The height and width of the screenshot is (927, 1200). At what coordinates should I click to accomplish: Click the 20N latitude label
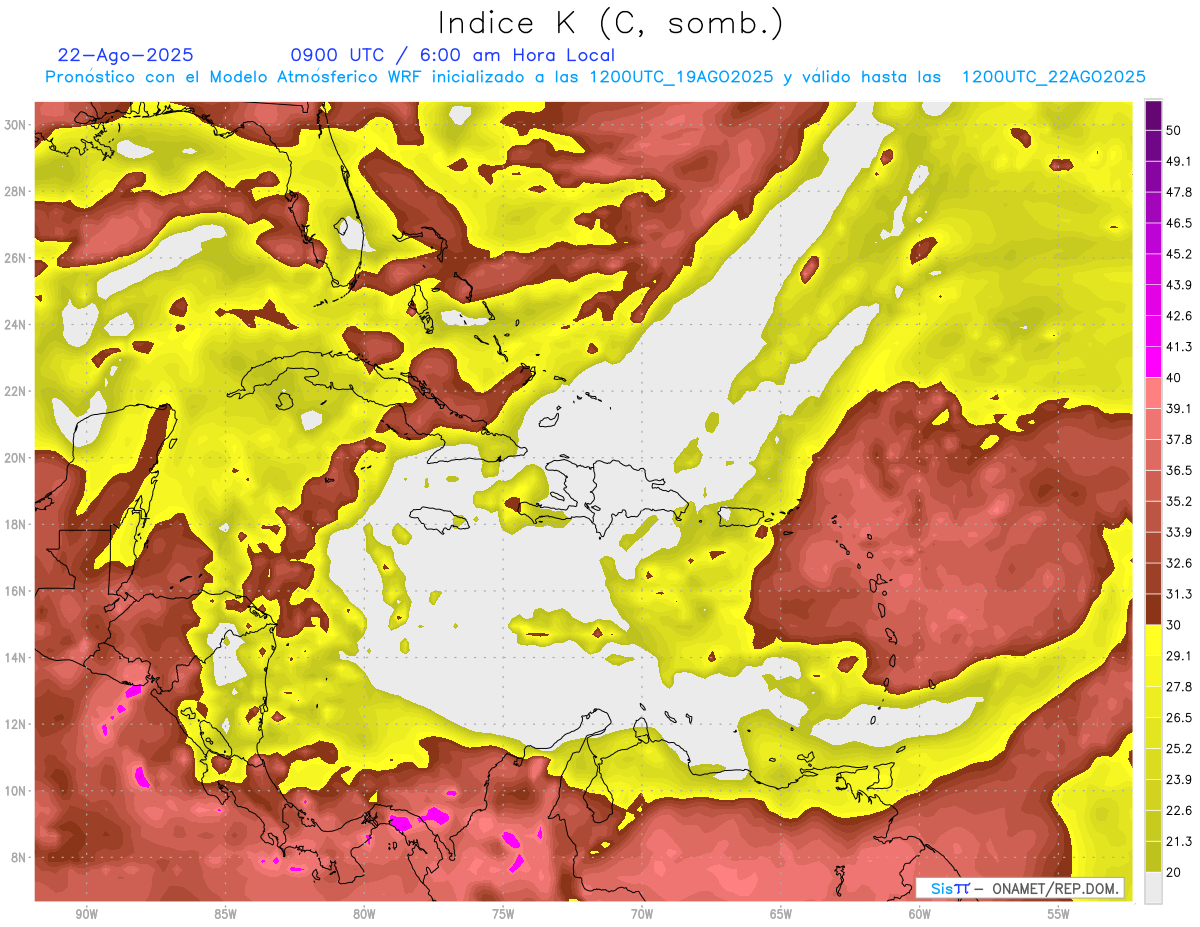click(x=15, y=457)
